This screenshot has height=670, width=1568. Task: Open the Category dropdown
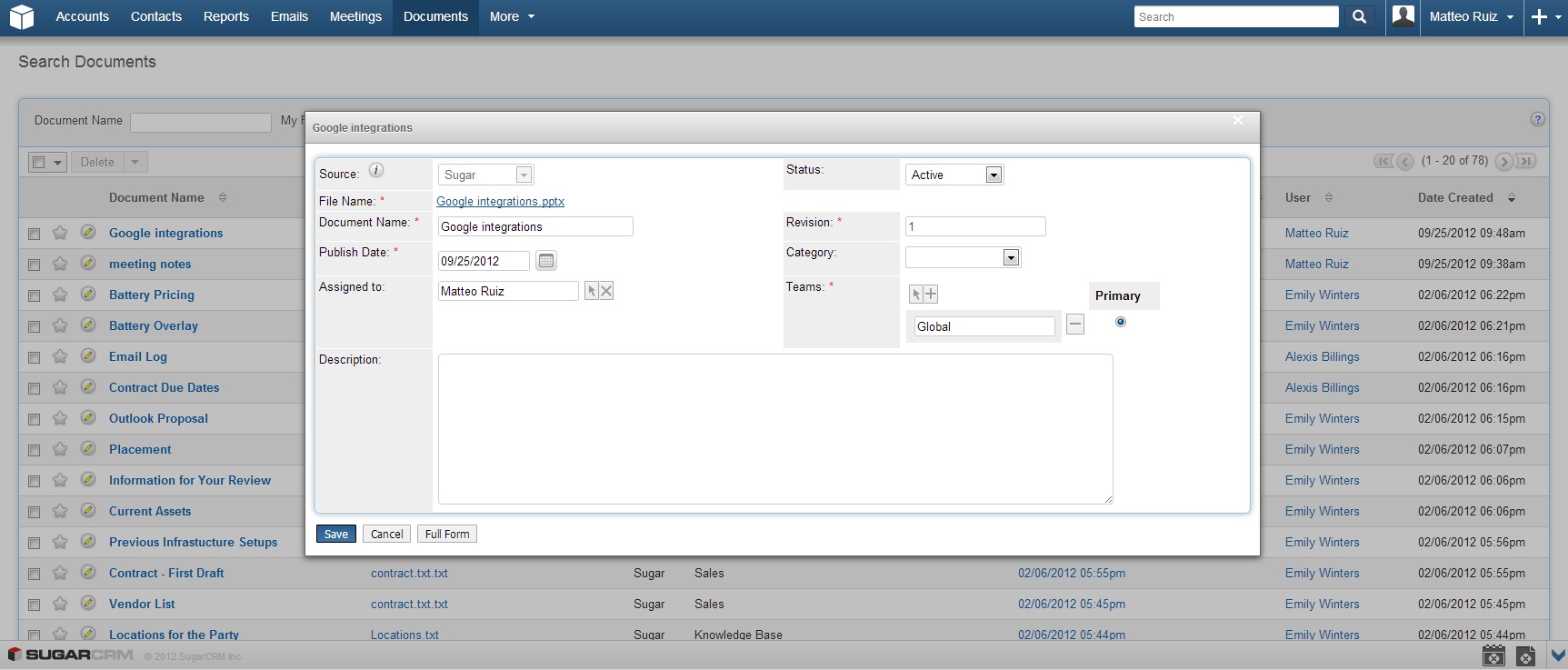coord(963,257)
